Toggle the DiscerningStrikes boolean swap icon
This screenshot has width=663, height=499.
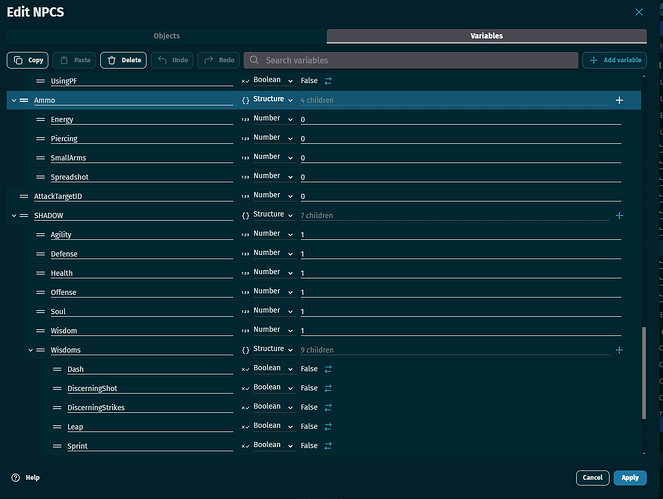(328, 407)
